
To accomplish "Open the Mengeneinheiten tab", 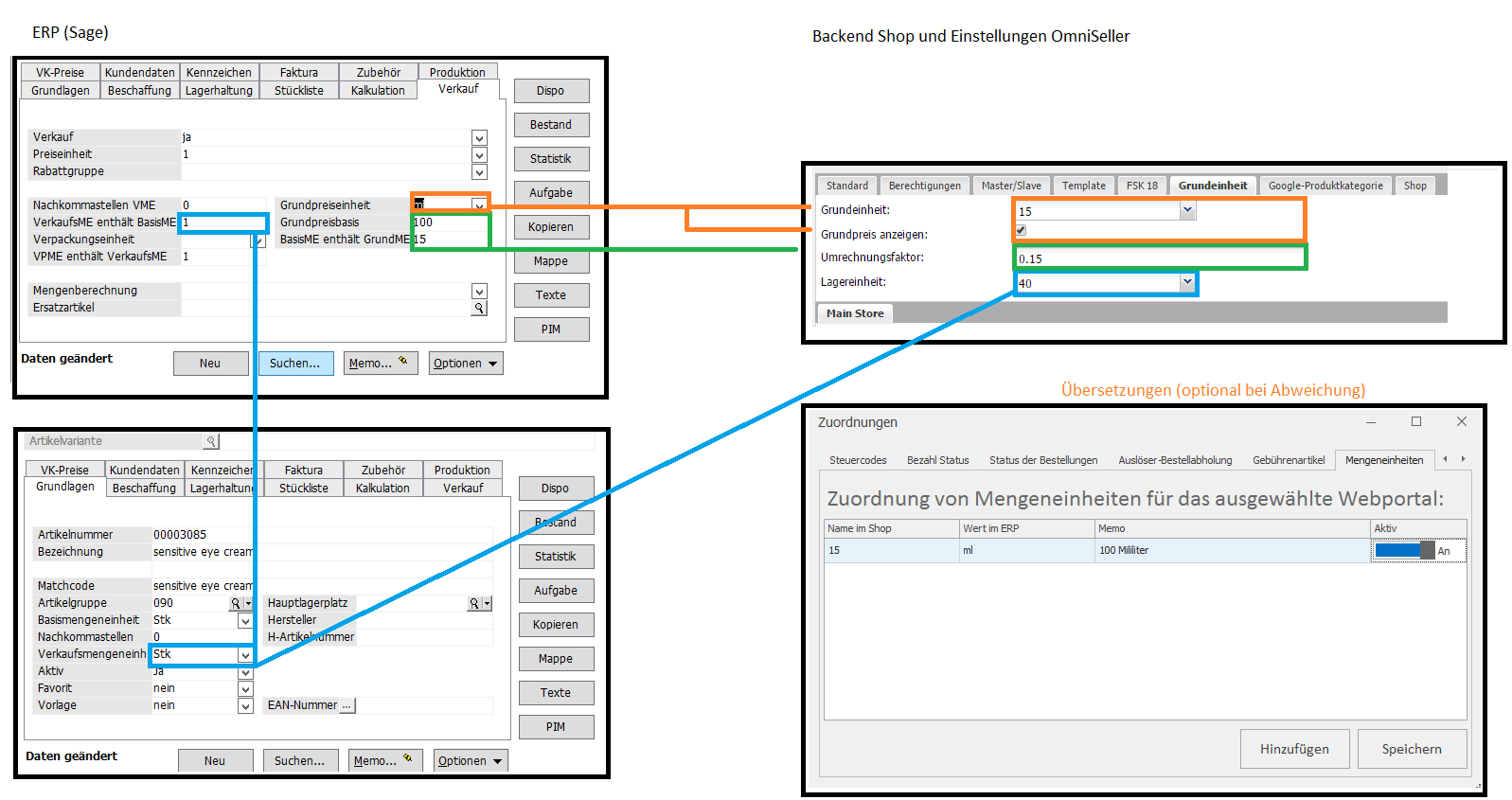I will point(1384,460).
